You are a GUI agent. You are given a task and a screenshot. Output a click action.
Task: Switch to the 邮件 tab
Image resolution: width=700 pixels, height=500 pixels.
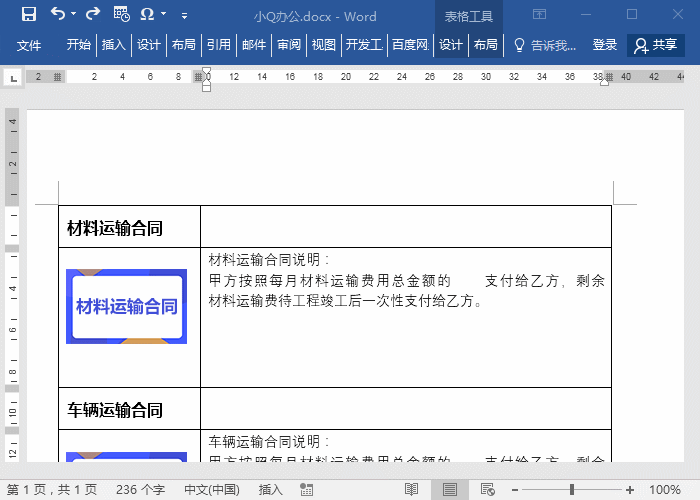(254, 45)
